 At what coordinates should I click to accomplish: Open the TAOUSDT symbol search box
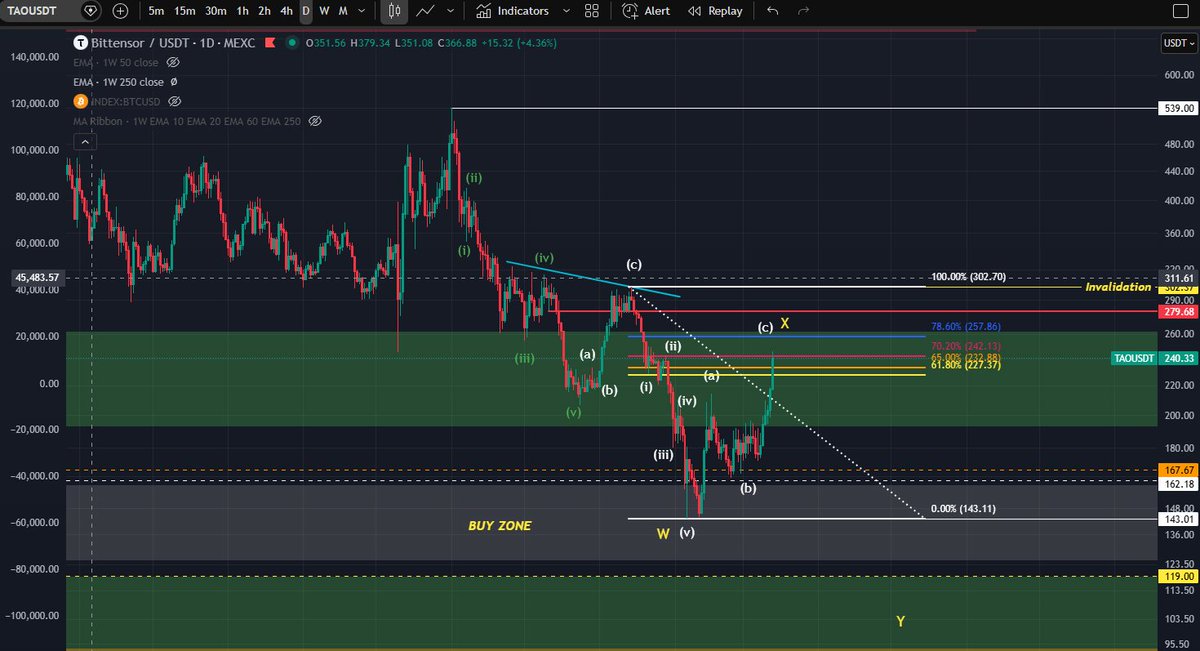click(33, 11)
